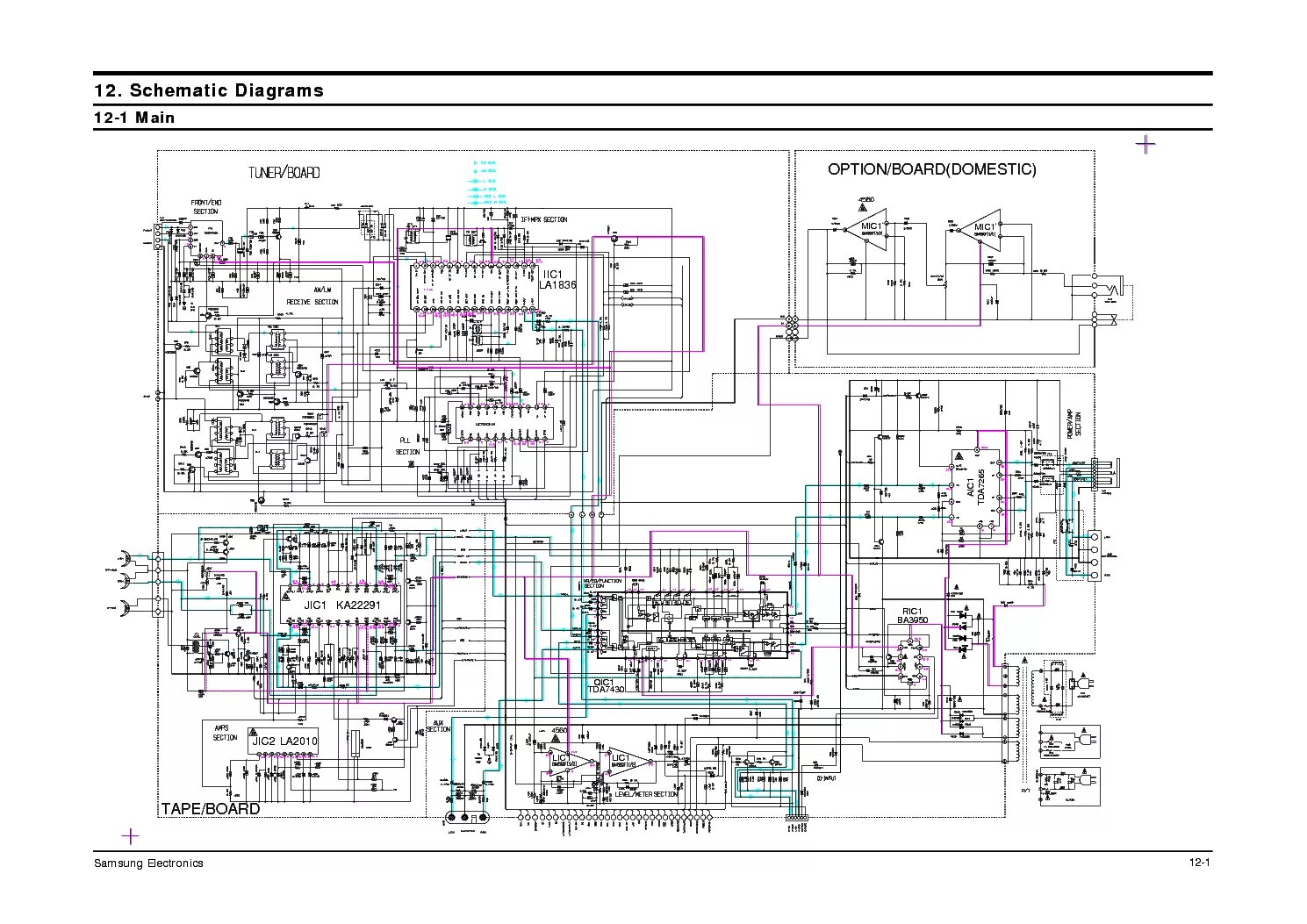Click the OIC1 TDA7430 IC block diagram
This screenshot has width=1307, height=924.
693,624
